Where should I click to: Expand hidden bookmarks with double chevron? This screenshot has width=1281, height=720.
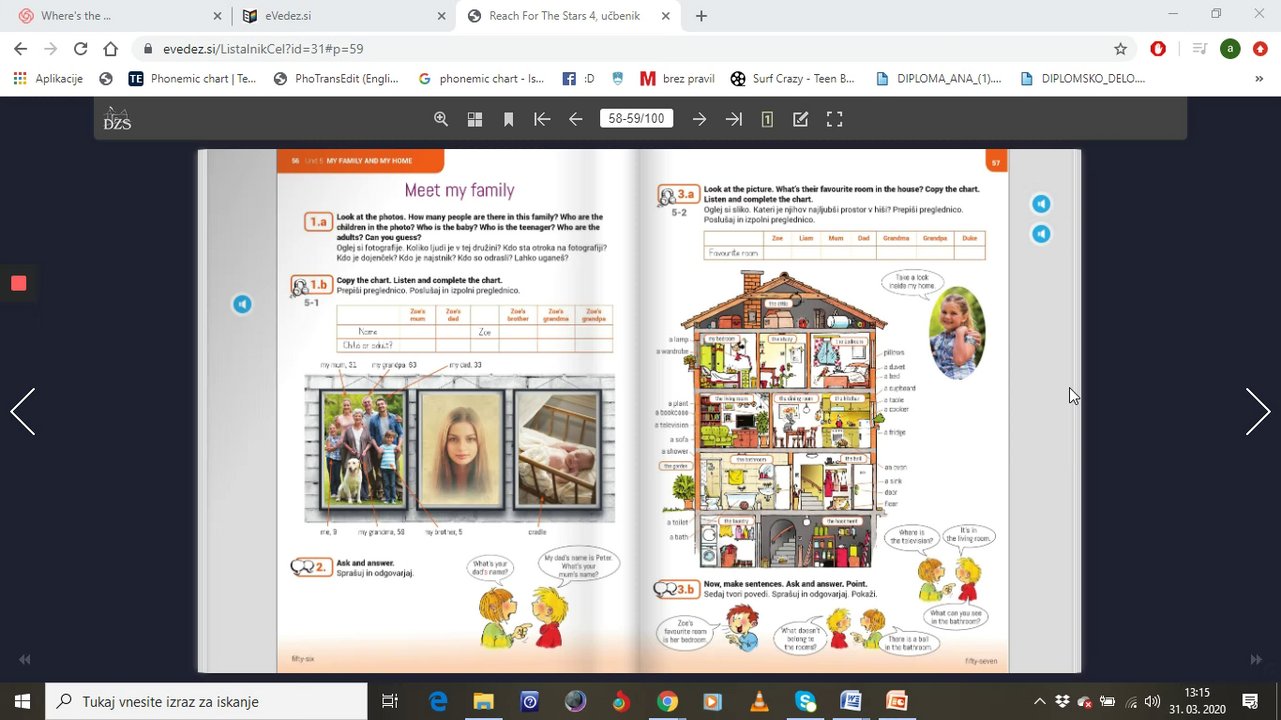pos(1258,78)
